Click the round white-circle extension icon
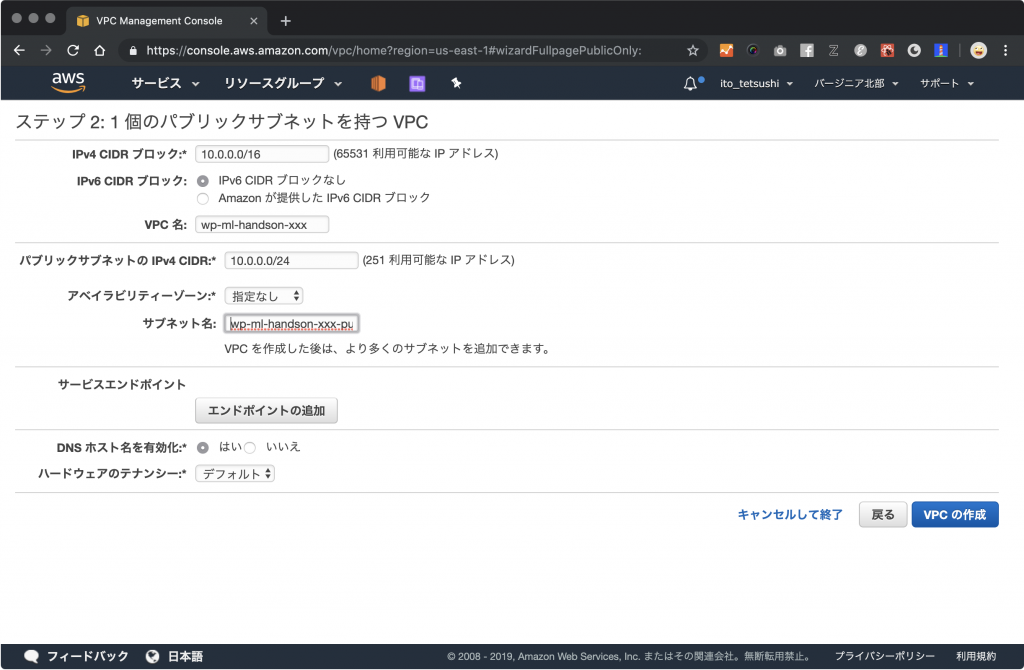Image resolution: width=1024 pixels, height=670 pixels. (914, 50)
